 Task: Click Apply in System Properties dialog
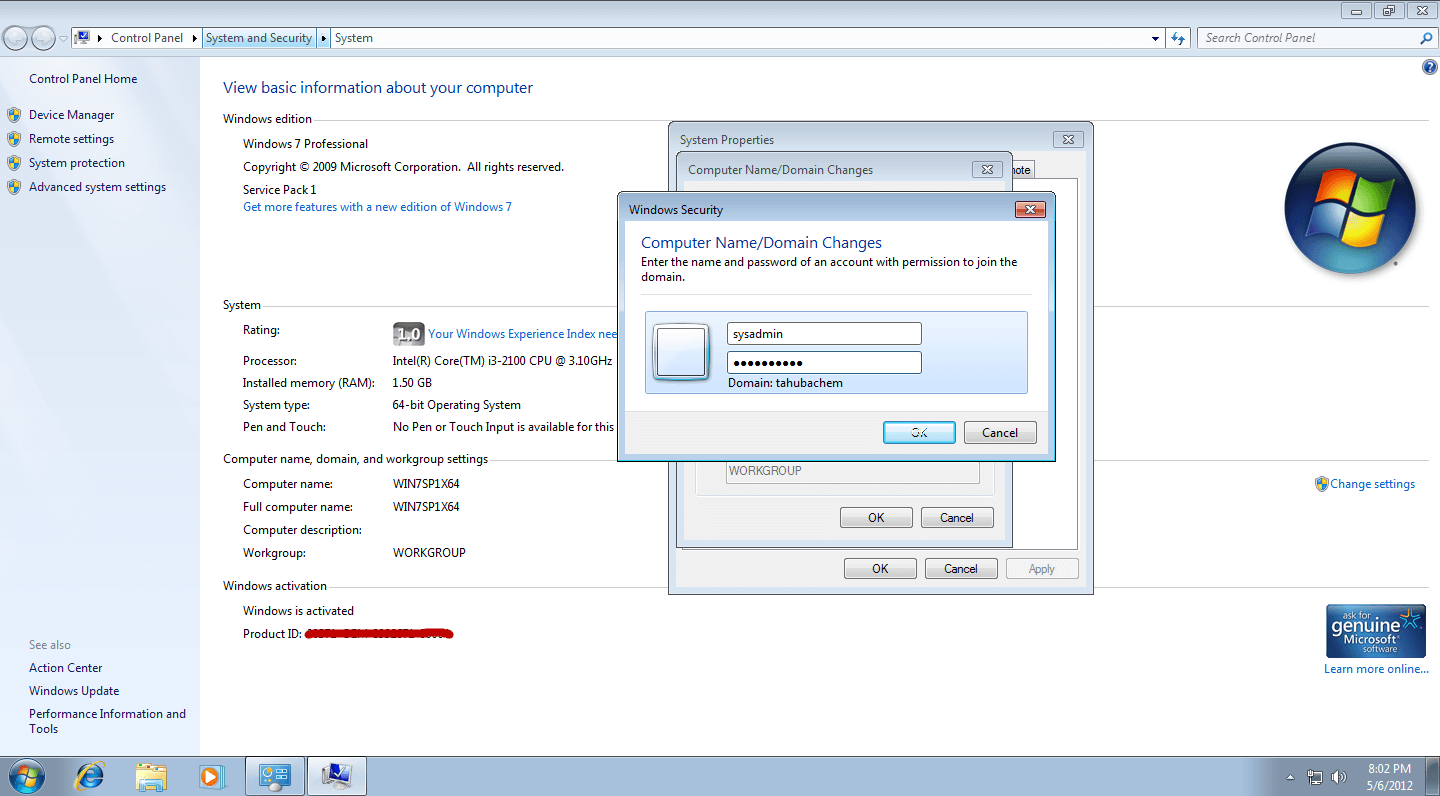point(1042,569)
